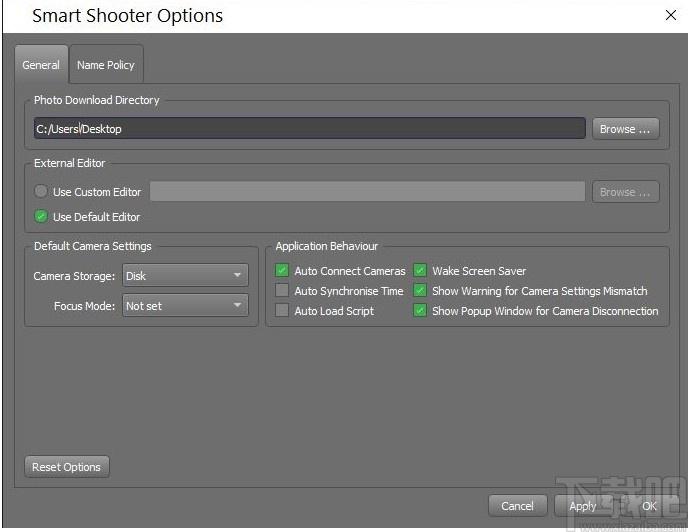
Task: Open the Camera Storage dropdown
Action: coord(185,276)
